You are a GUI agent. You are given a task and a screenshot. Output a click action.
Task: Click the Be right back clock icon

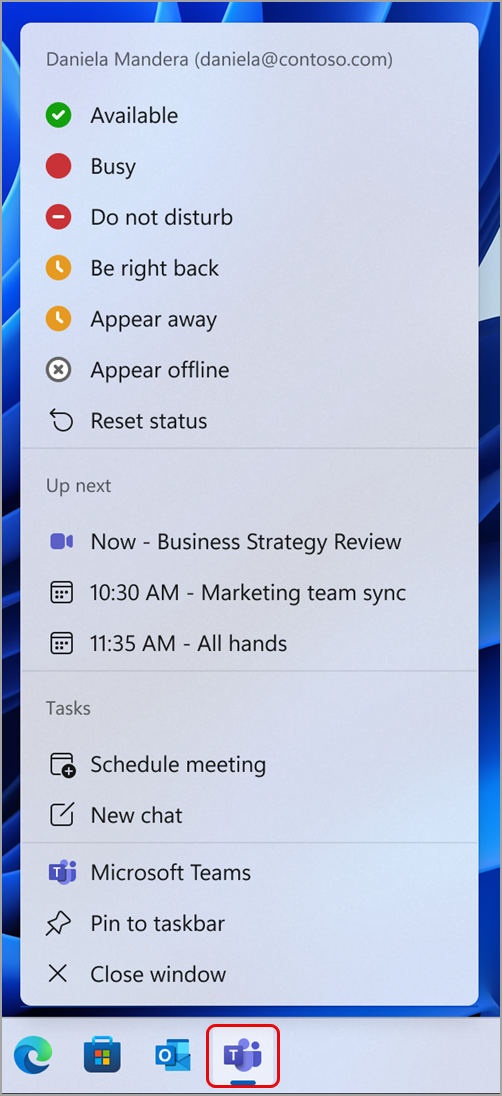pos(59,268)
